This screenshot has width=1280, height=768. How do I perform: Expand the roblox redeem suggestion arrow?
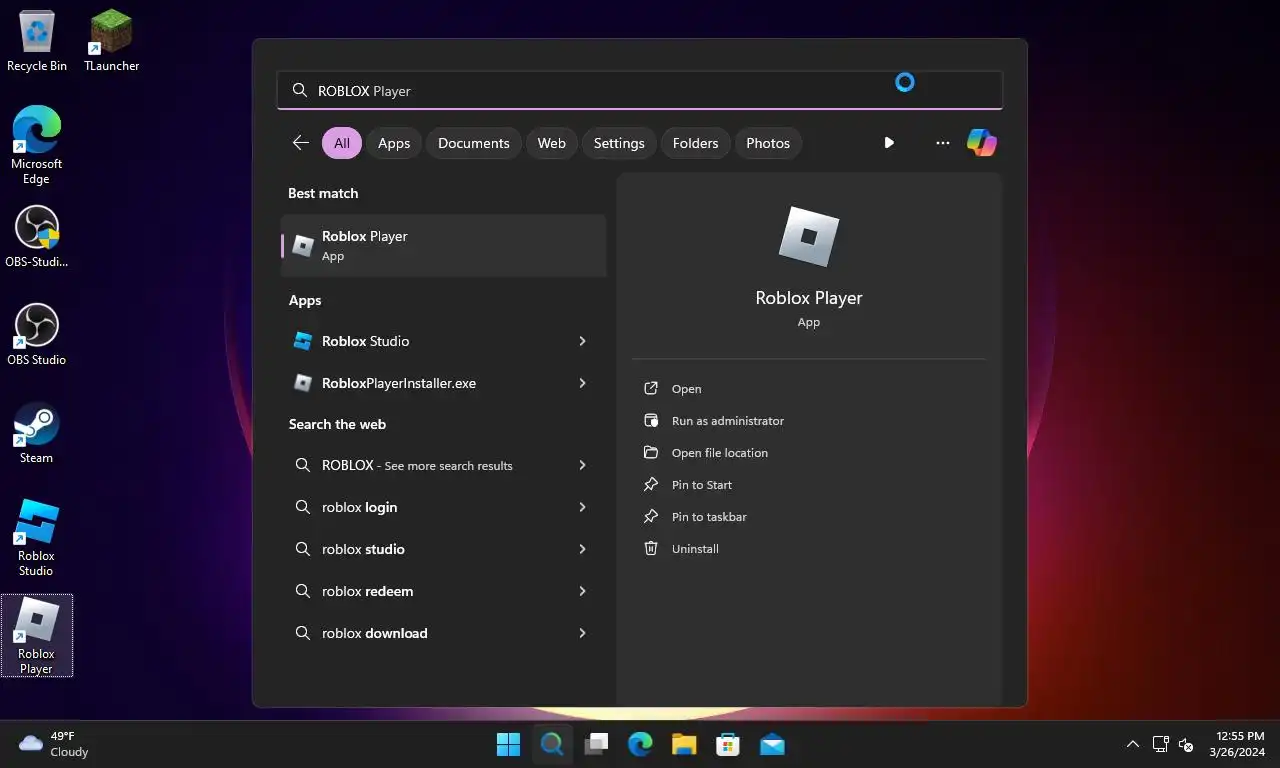(582, 591)
